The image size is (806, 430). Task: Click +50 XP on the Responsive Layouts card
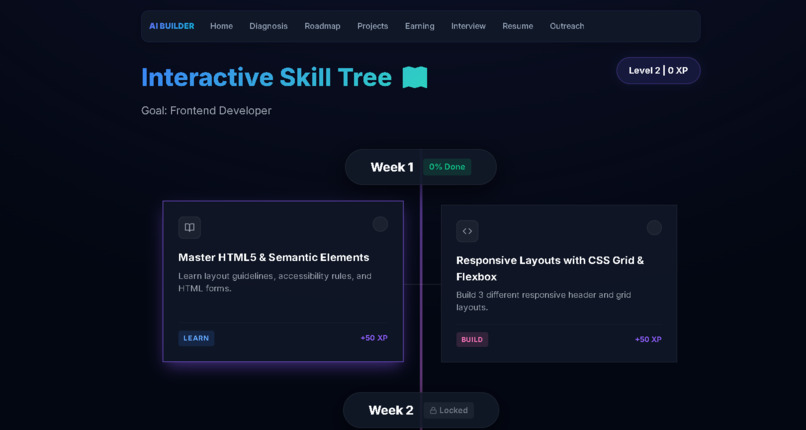tap(648, 340)
